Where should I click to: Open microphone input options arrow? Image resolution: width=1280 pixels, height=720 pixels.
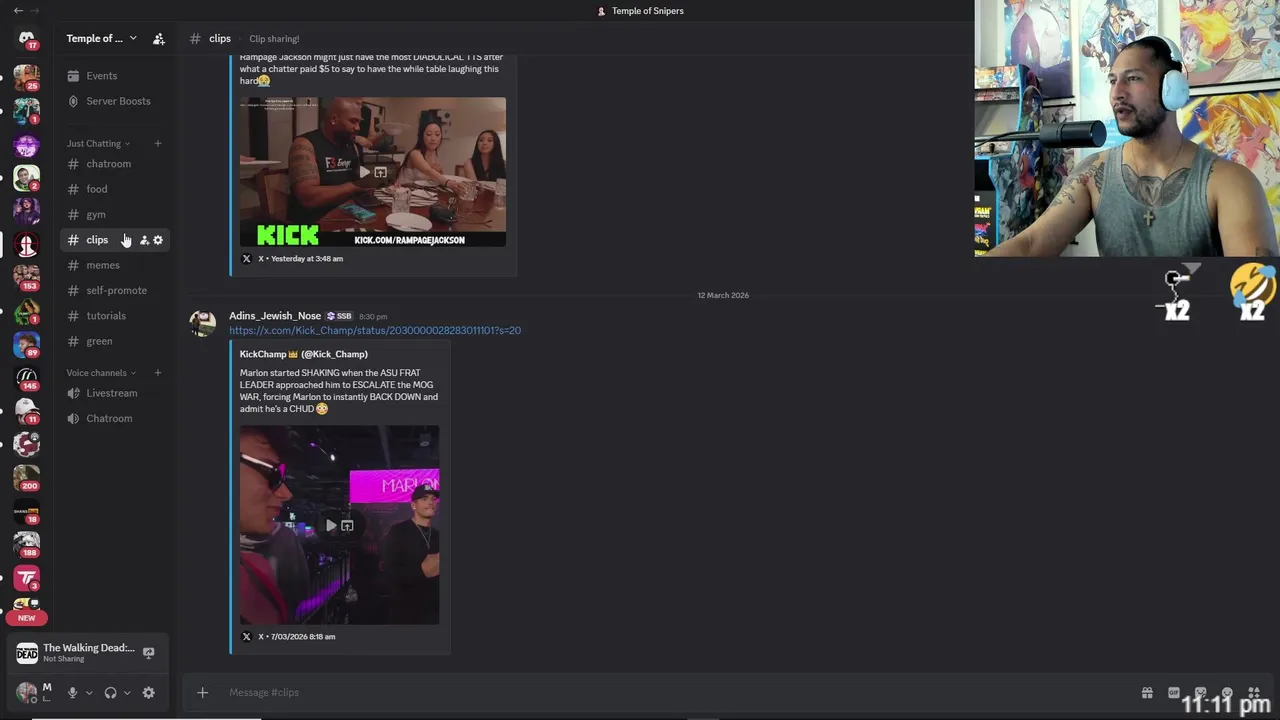tap(89, 692)
